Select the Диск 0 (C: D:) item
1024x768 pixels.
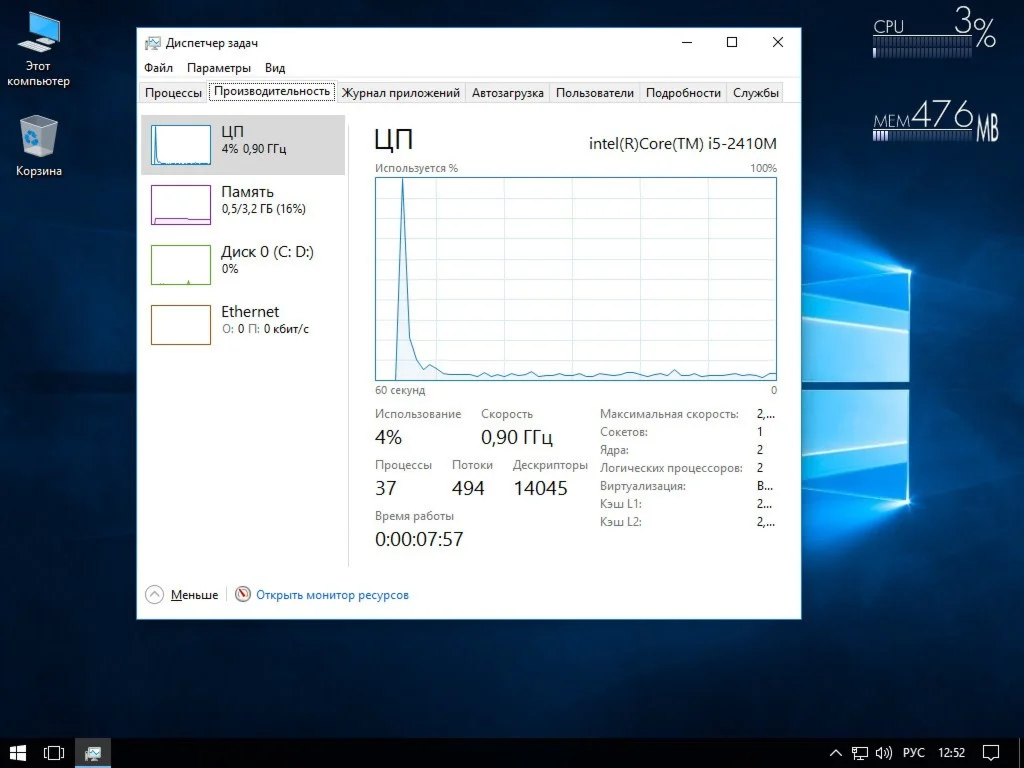pyautogui.click(x=243, y=265)
